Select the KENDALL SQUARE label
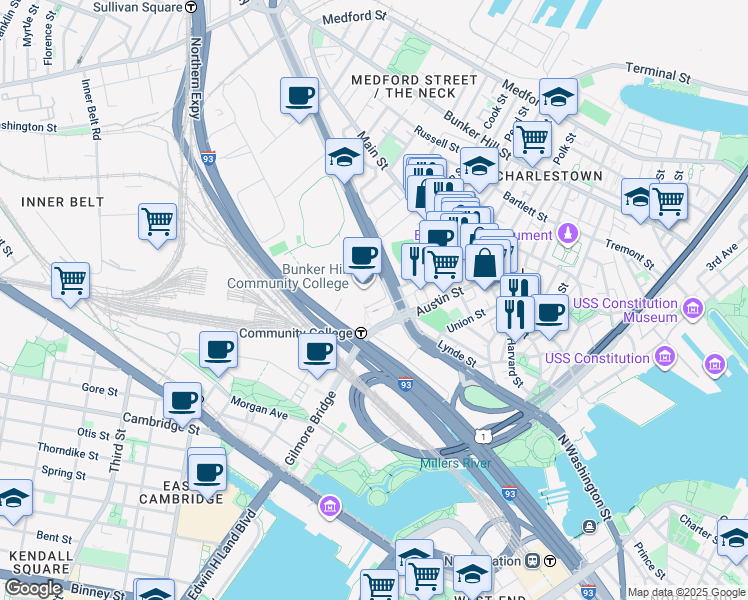The width and height of the screenshot is (748, 600). point(42,562)
